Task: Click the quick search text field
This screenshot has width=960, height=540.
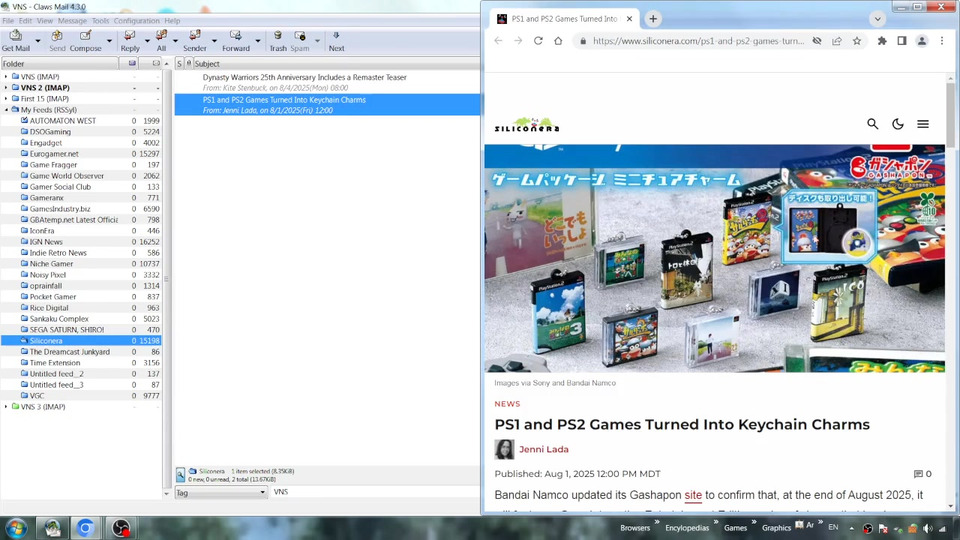Action: coord(375,492)
